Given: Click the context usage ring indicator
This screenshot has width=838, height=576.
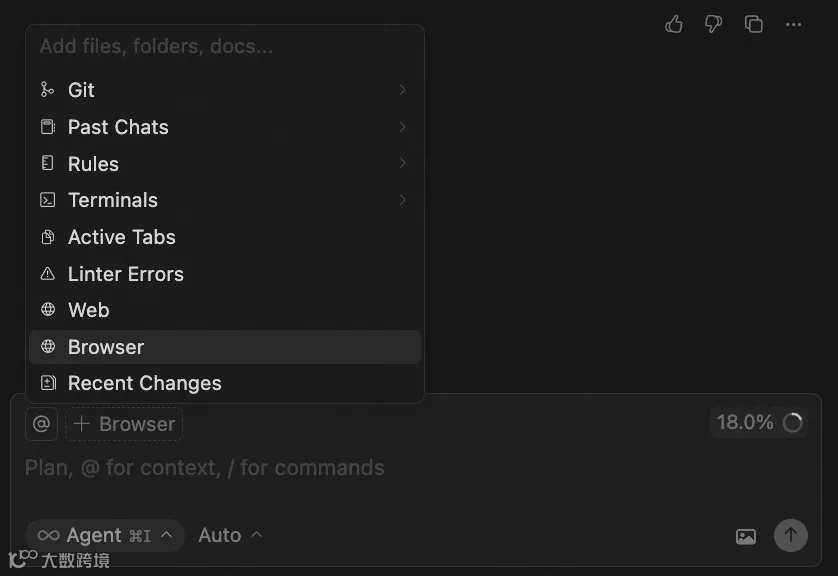Looking at the screenshot, I should click(793, 423).
